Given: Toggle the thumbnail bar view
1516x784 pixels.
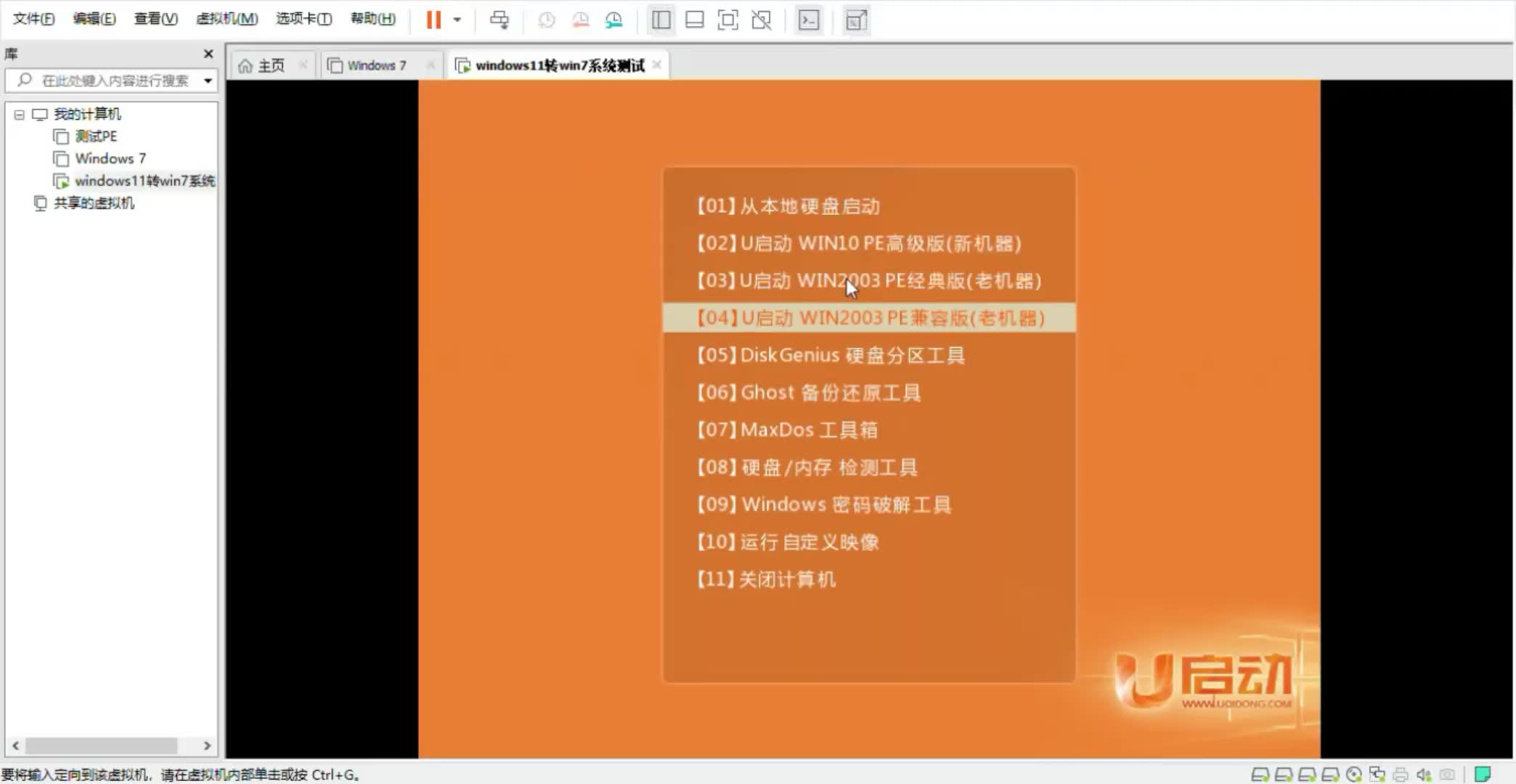Looking at the screenshot, I should (x=694, y=20).
